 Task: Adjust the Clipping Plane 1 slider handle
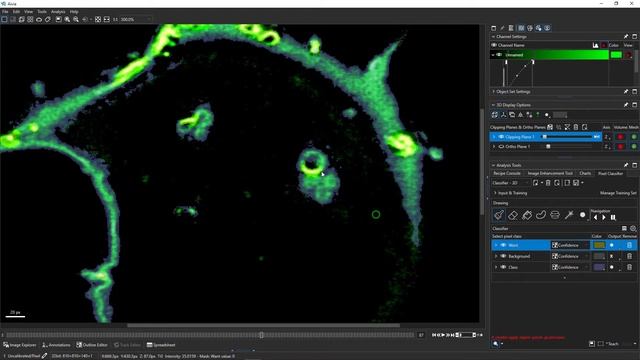pyautogui.click(x=544, y=137)
